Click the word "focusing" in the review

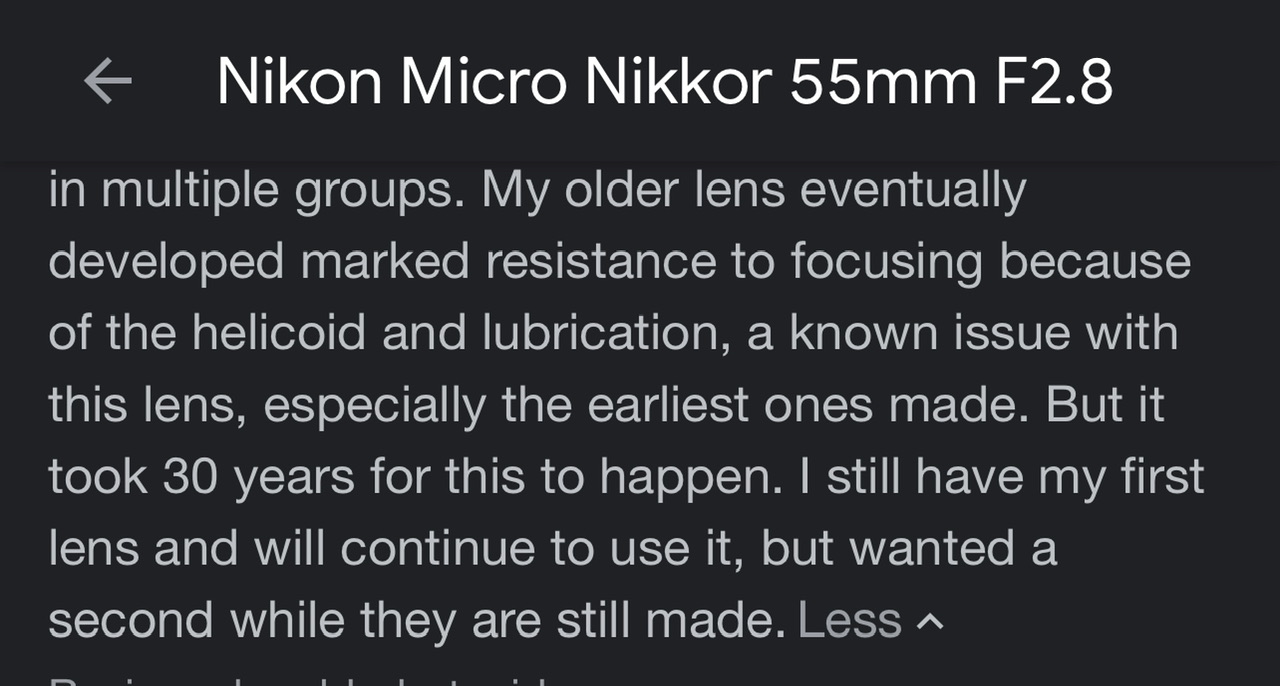click(887, 263)
